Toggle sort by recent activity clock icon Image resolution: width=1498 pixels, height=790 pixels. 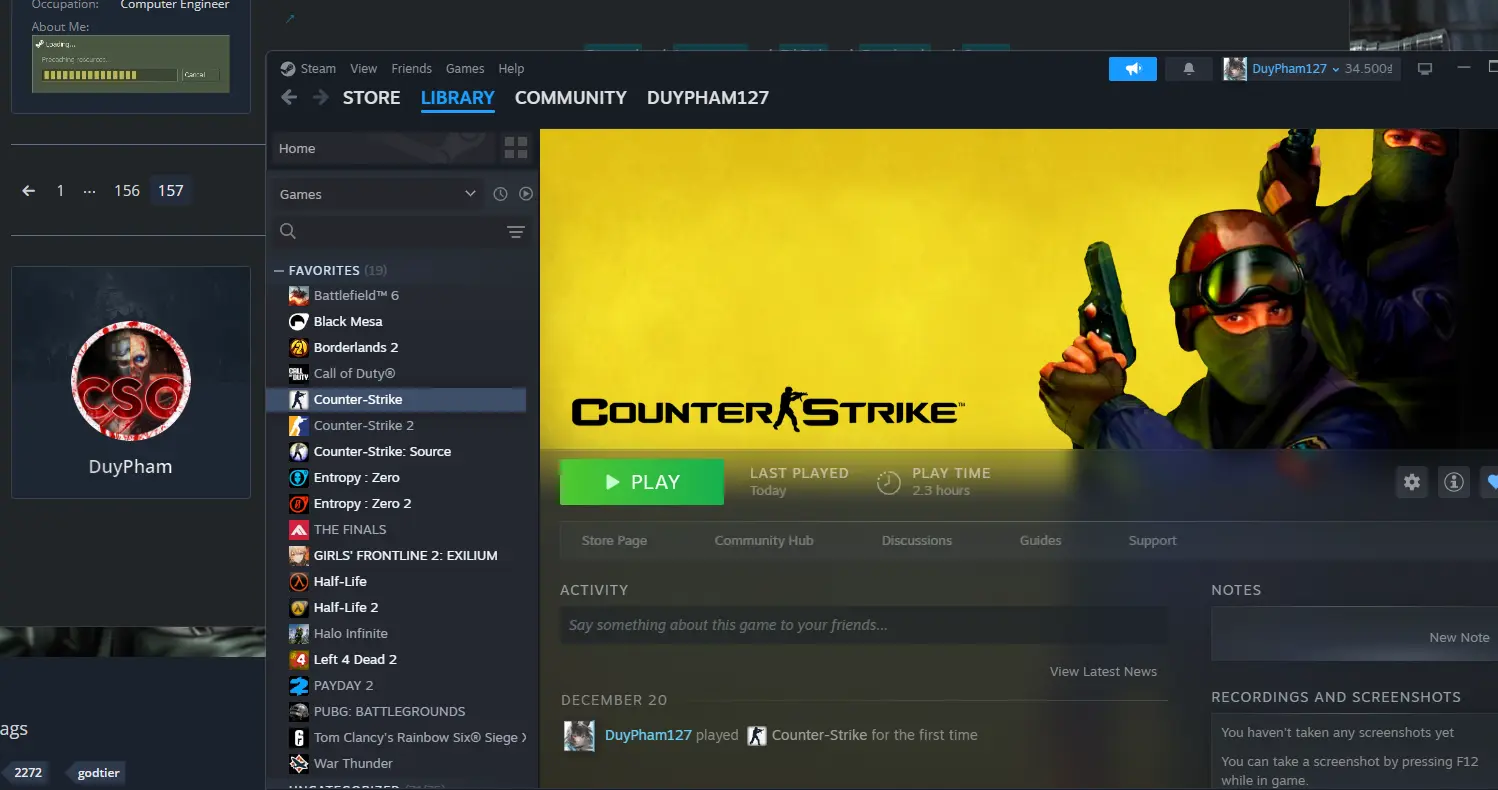(x=501, y=194)
